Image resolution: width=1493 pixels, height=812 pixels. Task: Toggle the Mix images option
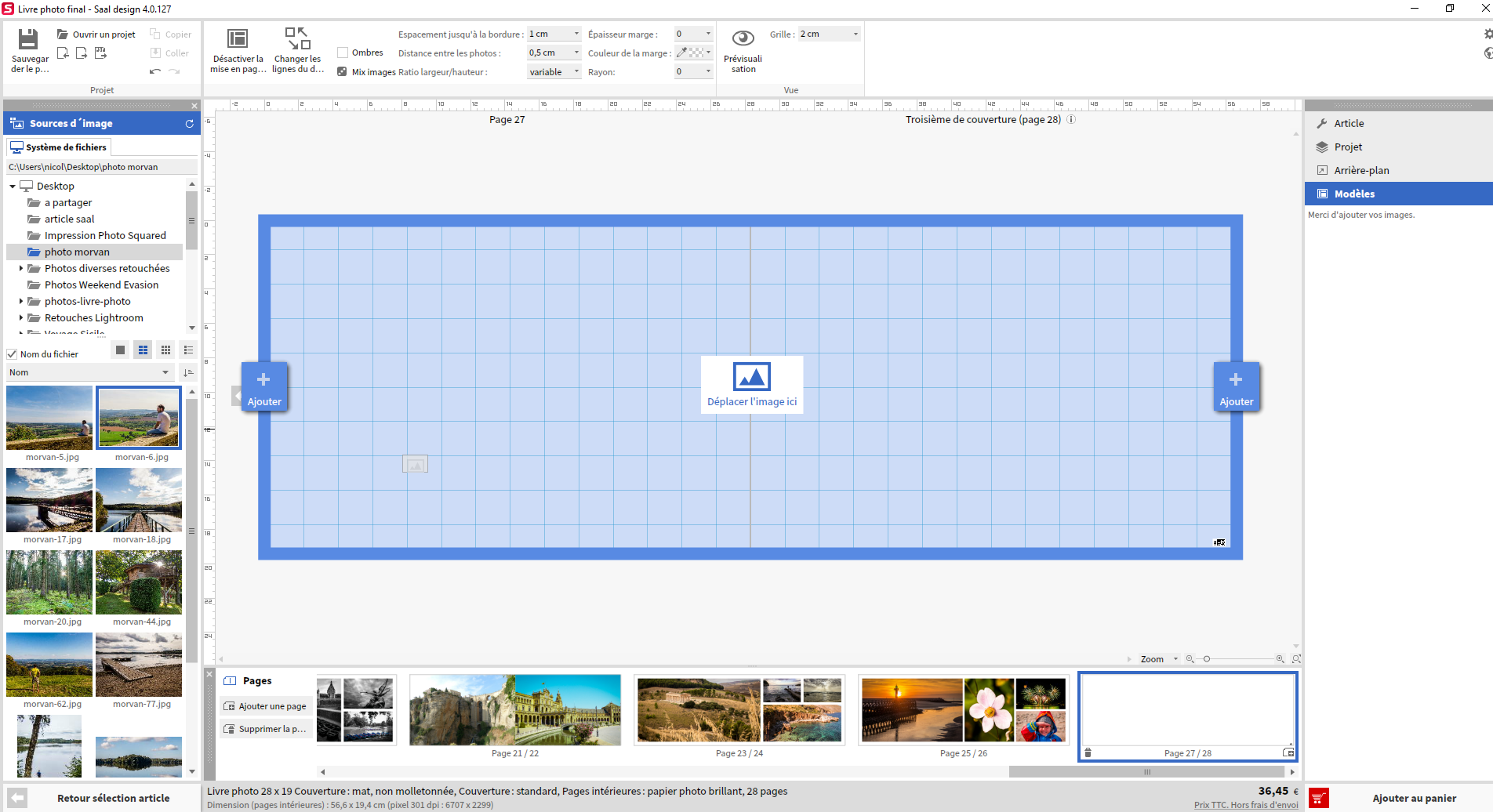343,71
